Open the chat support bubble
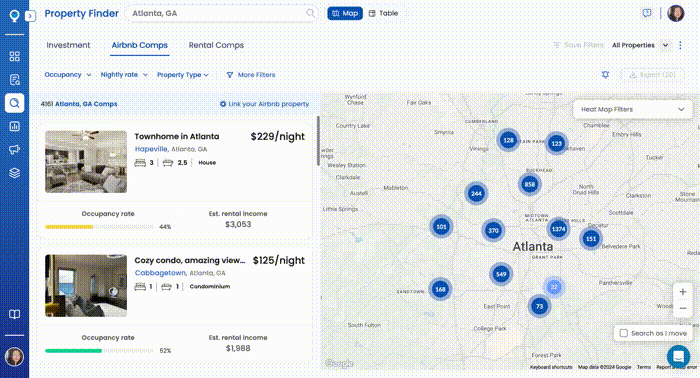The width and height of the screenshot is (700, 378). pyautogui.click(x=679, y=357)
